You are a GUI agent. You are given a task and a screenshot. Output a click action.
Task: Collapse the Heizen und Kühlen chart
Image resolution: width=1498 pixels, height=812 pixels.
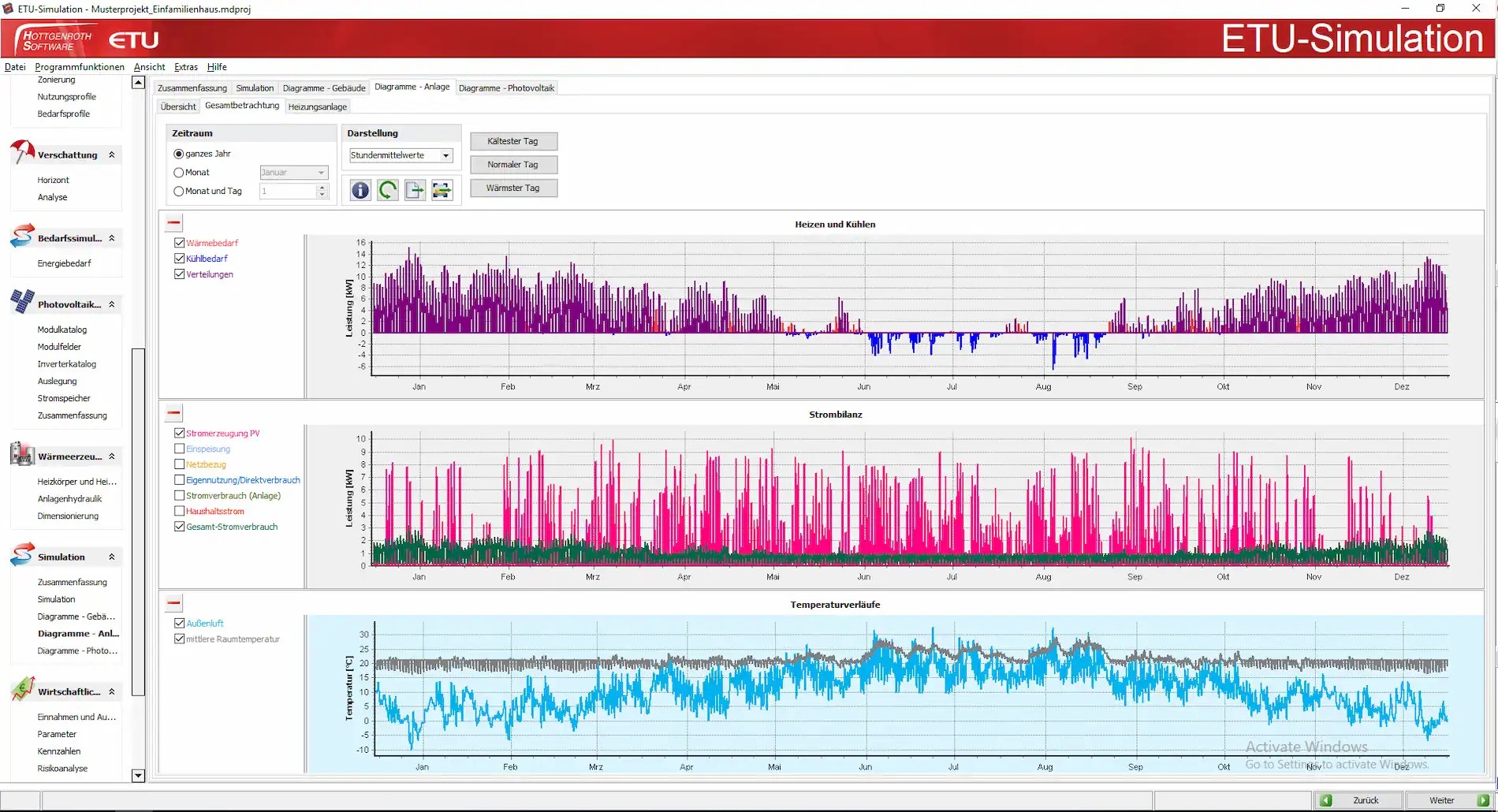click(x=174, y=223)
